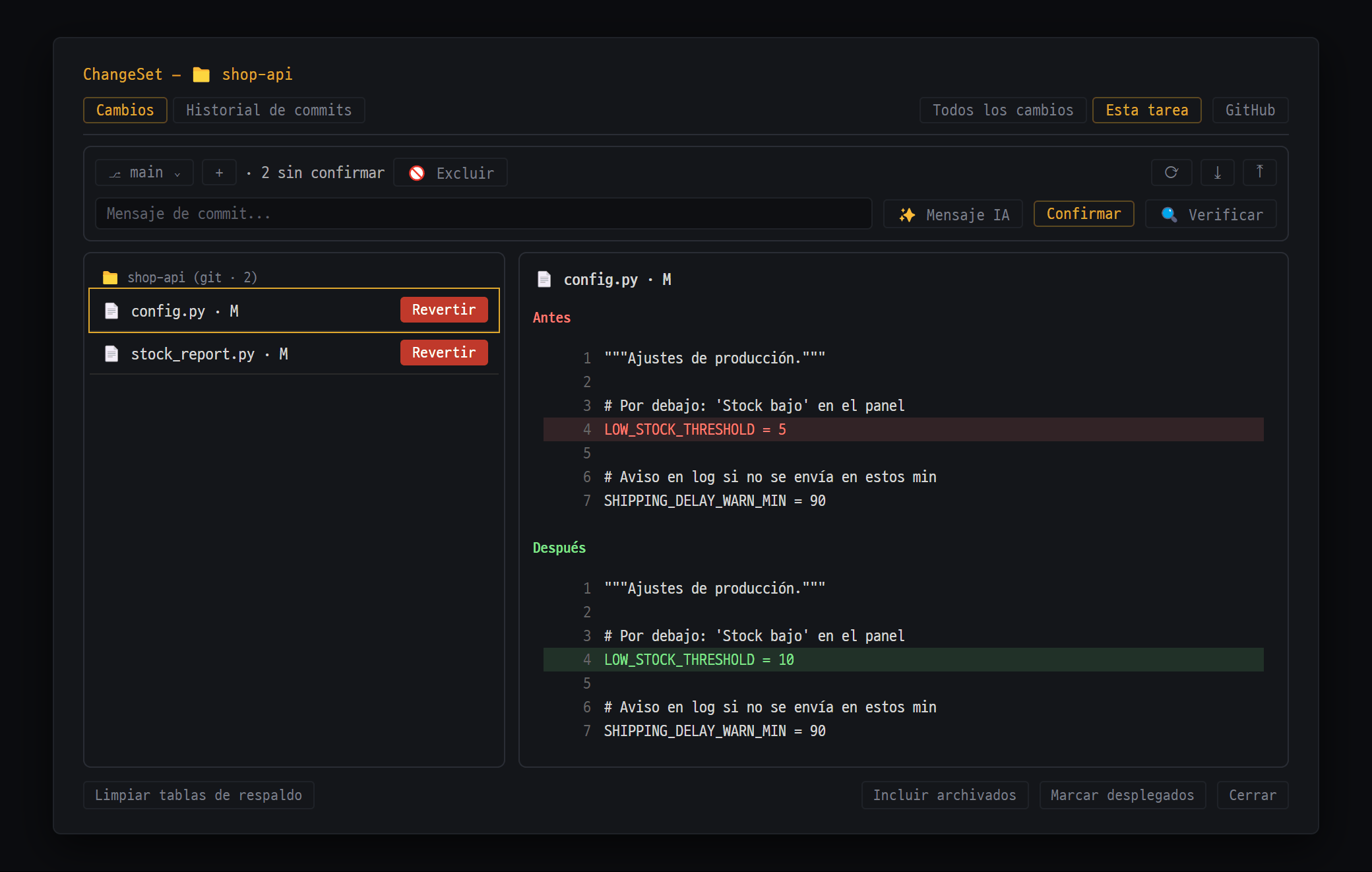This screenshot has height=872, width=1372.
Task: Collapse the shop-api (git · 2) group
Action: [x=180, y=277]
